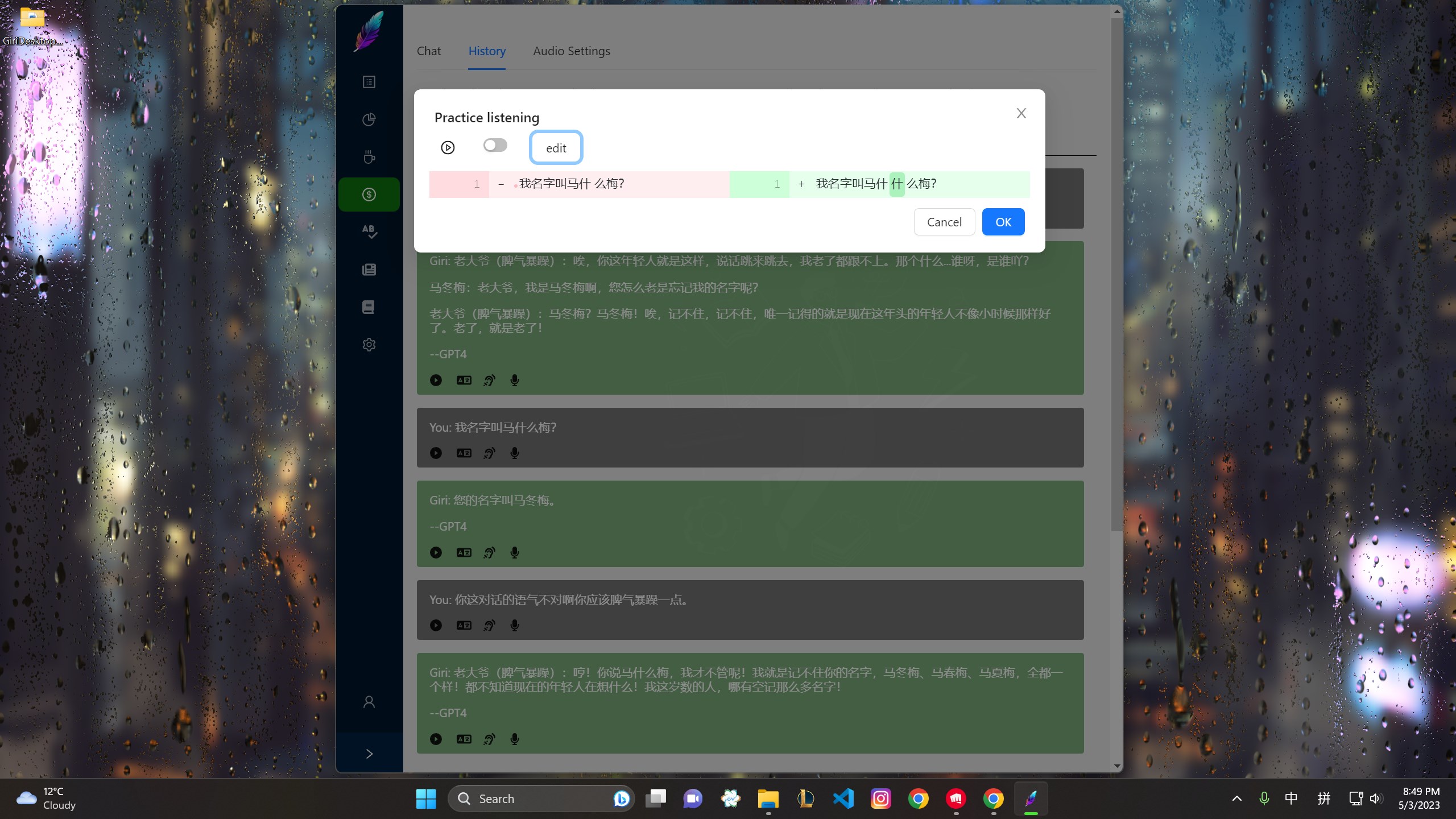Play the 你这对话的语气不对 message audio
The height and width of the screenshot is (819, 1456).
(436, 625)
